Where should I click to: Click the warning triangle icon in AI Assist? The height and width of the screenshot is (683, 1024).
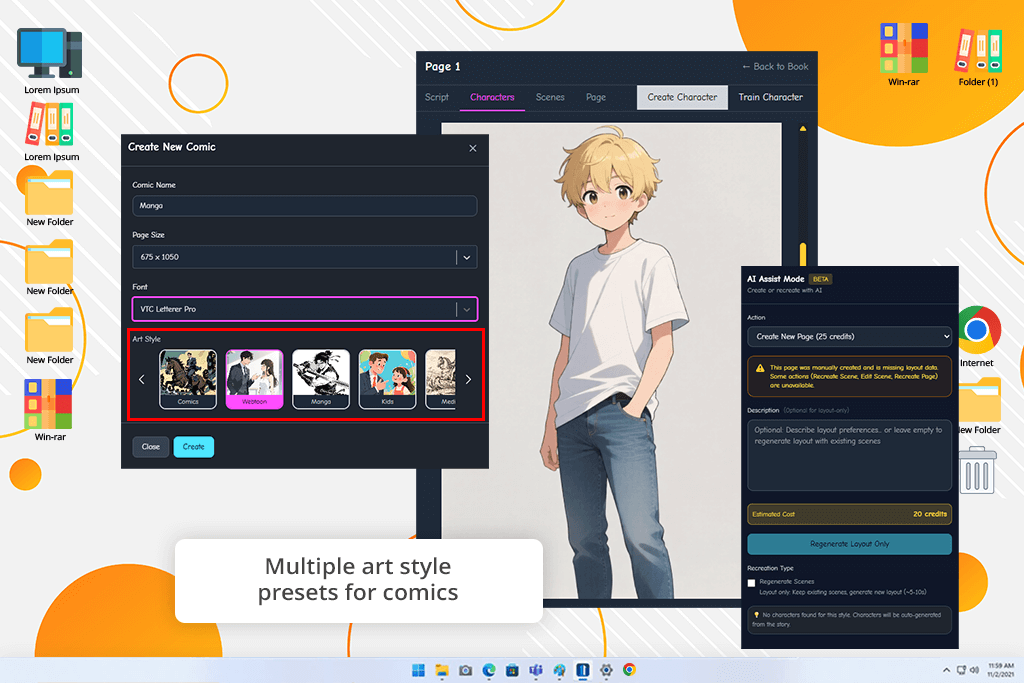pos(760,368)
